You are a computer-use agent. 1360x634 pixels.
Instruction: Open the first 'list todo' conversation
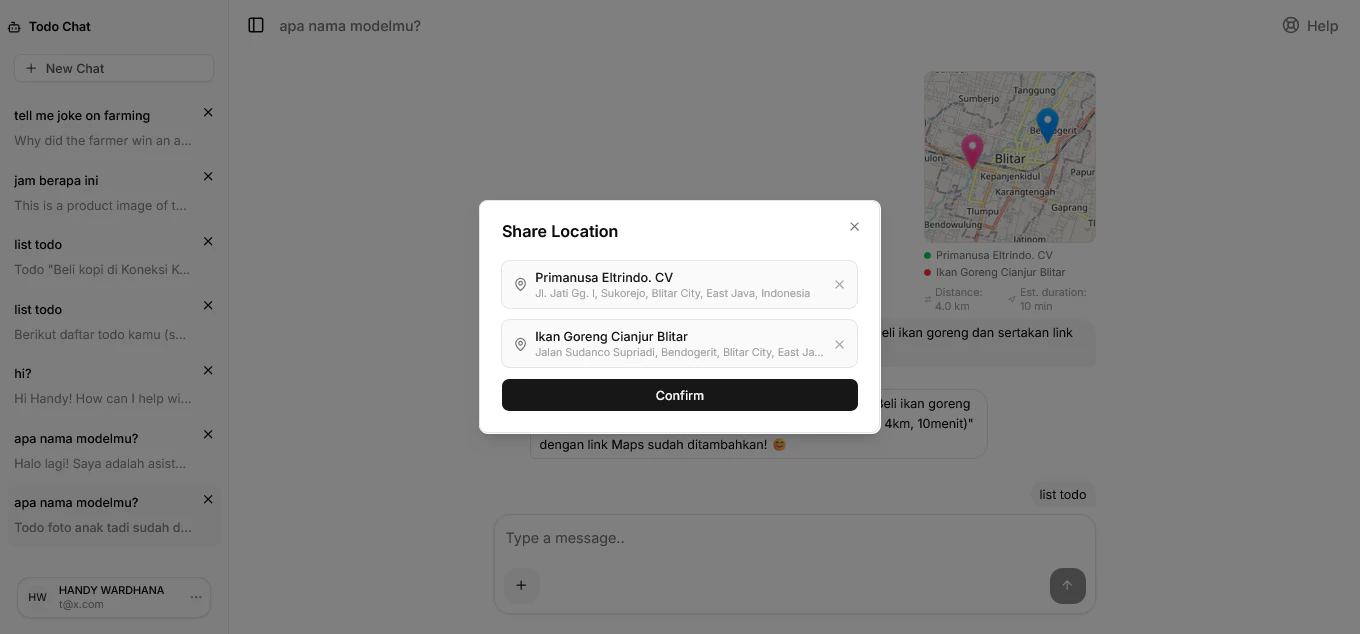tap(114, 256)
